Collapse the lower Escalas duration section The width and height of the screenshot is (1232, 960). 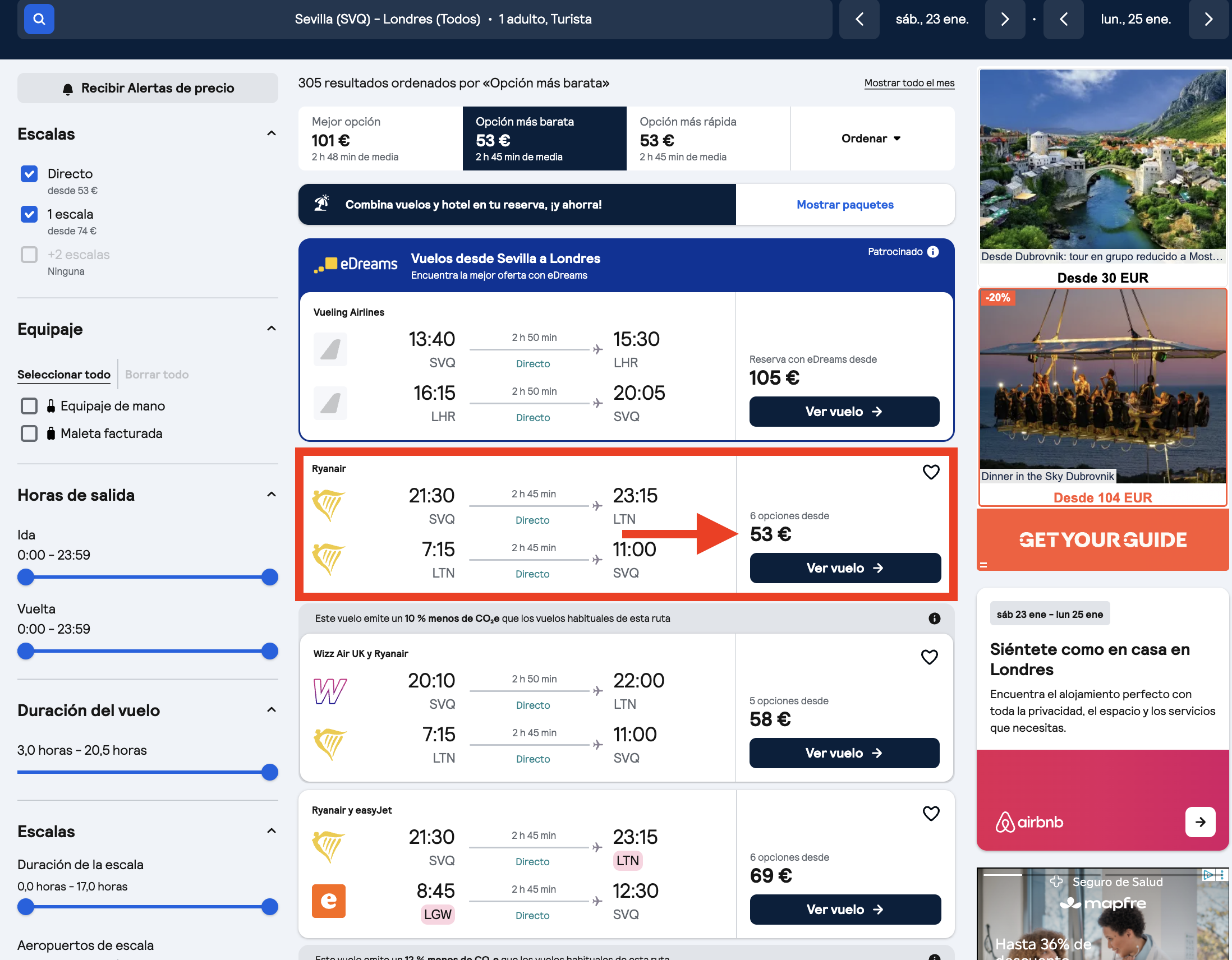pyautogui.click(x=272, y=831)
